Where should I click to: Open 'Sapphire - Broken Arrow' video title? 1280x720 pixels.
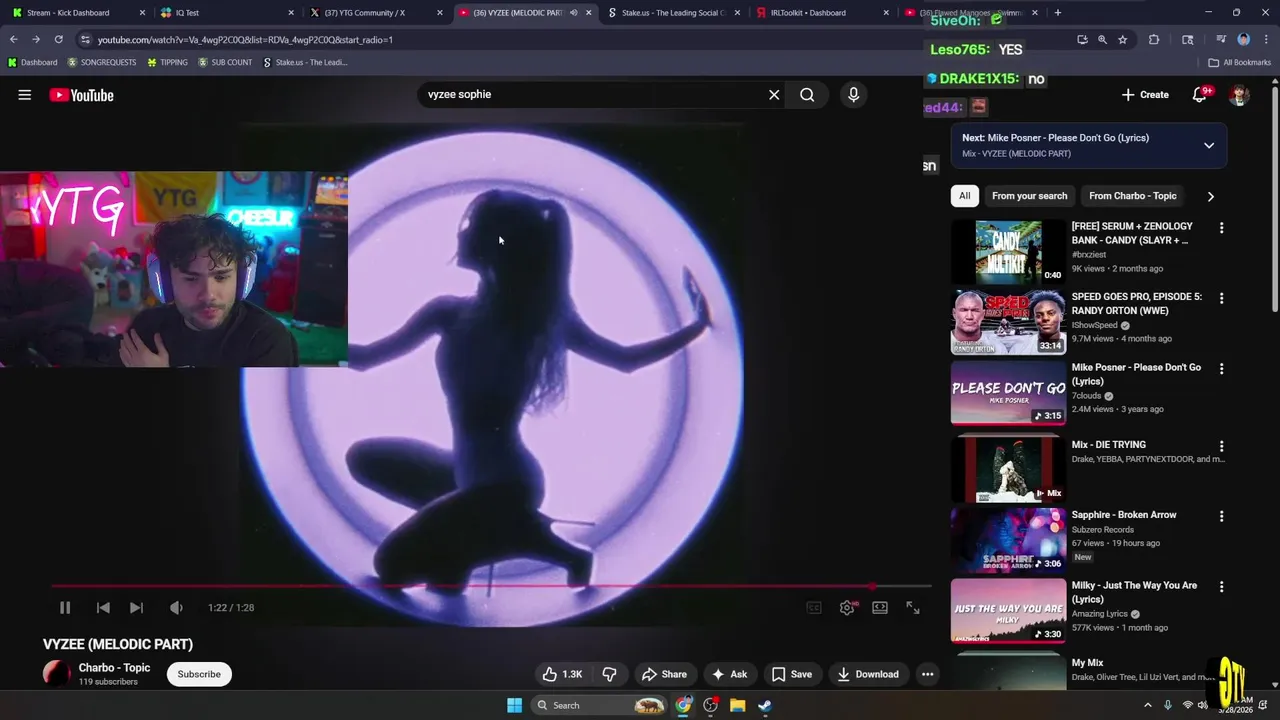pos(1124,515)
